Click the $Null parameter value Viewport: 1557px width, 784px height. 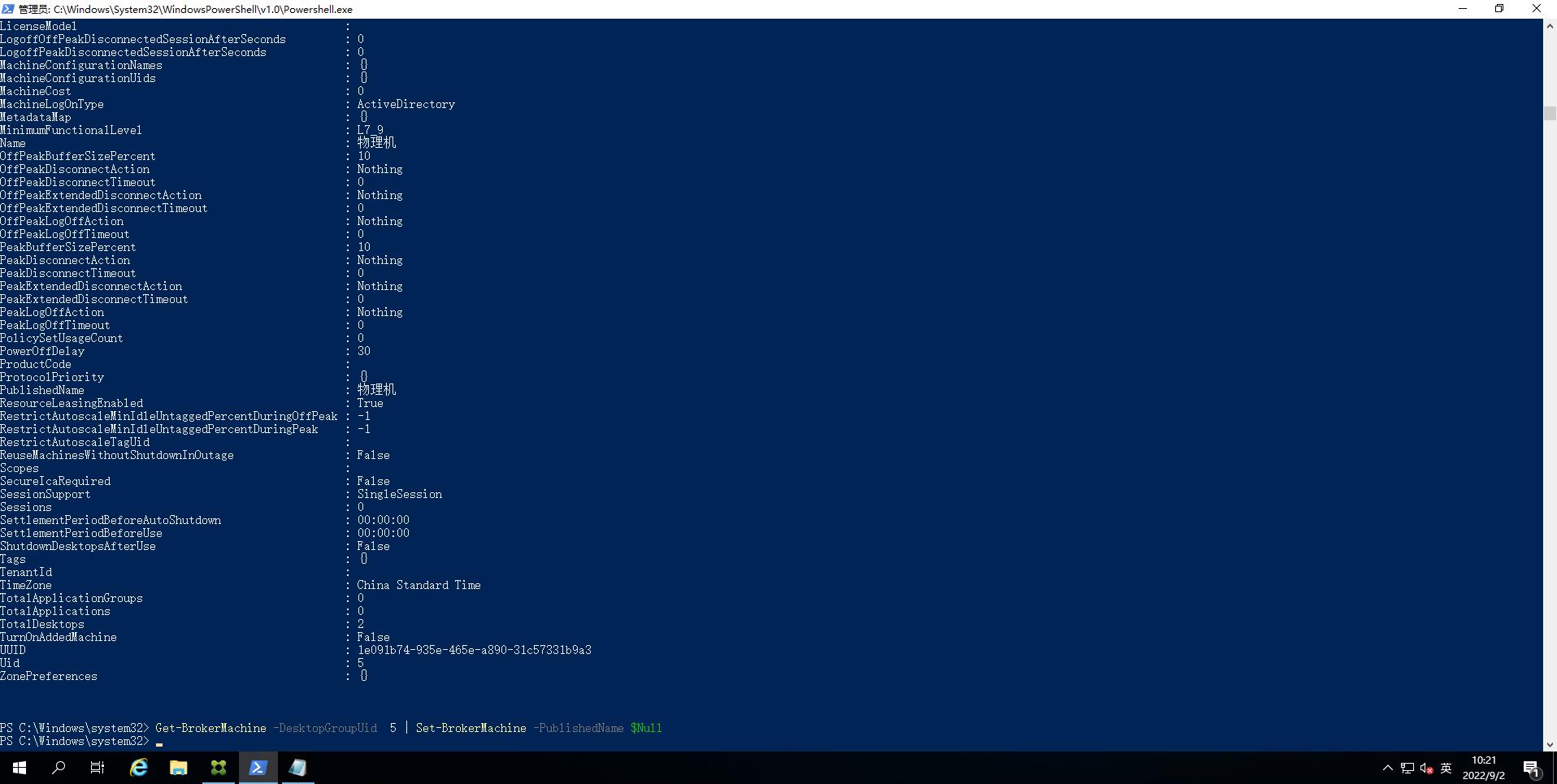pyautogui.click(x=646, y=728)
